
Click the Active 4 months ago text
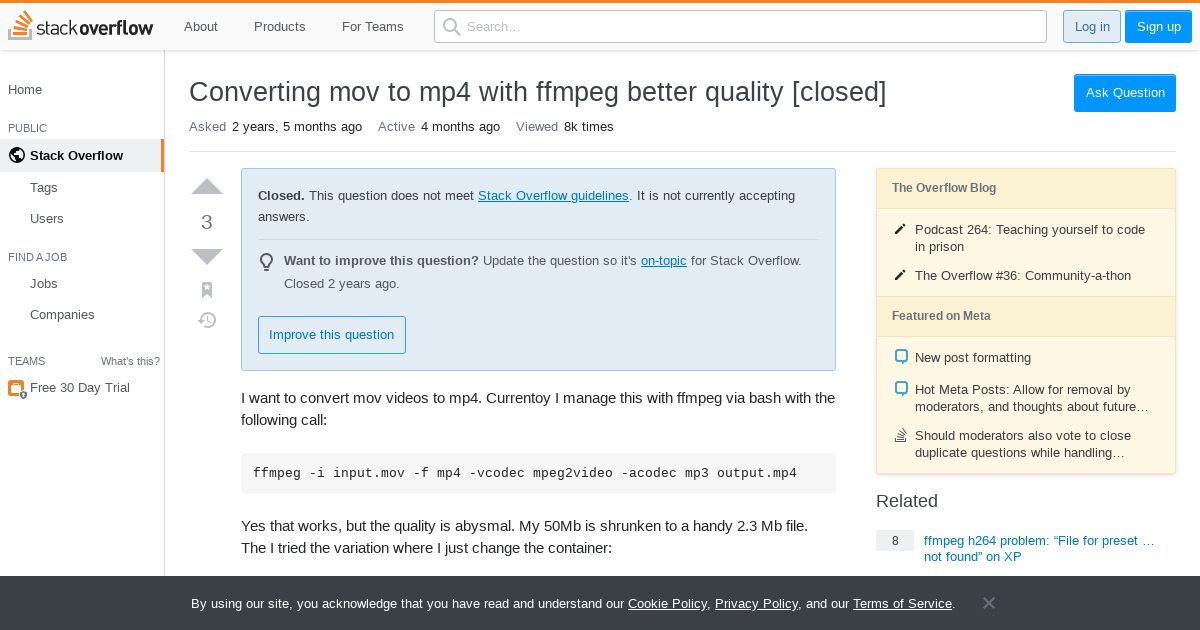point(439,127)
